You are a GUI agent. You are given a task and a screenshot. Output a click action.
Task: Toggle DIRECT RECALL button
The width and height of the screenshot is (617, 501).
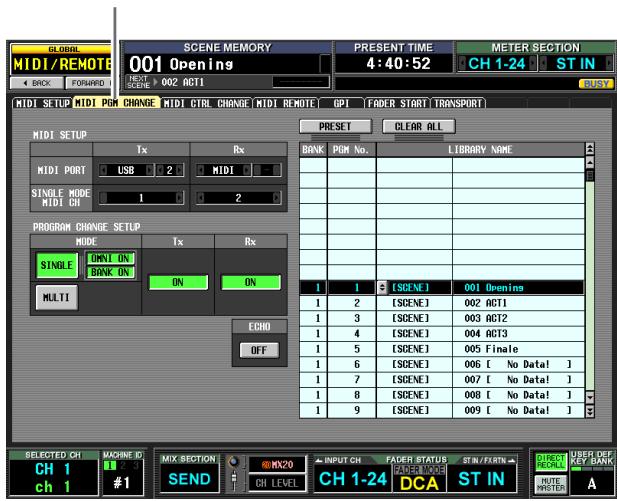click(x=550, y=462)
